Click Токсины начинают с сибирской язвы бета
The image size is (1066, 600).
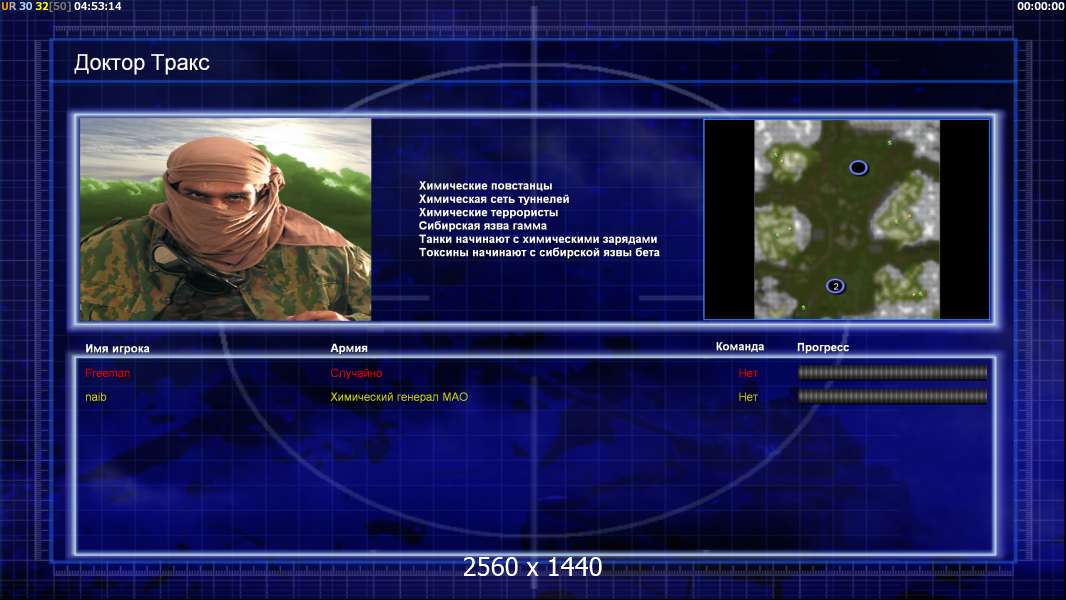[x=539, y=252]
